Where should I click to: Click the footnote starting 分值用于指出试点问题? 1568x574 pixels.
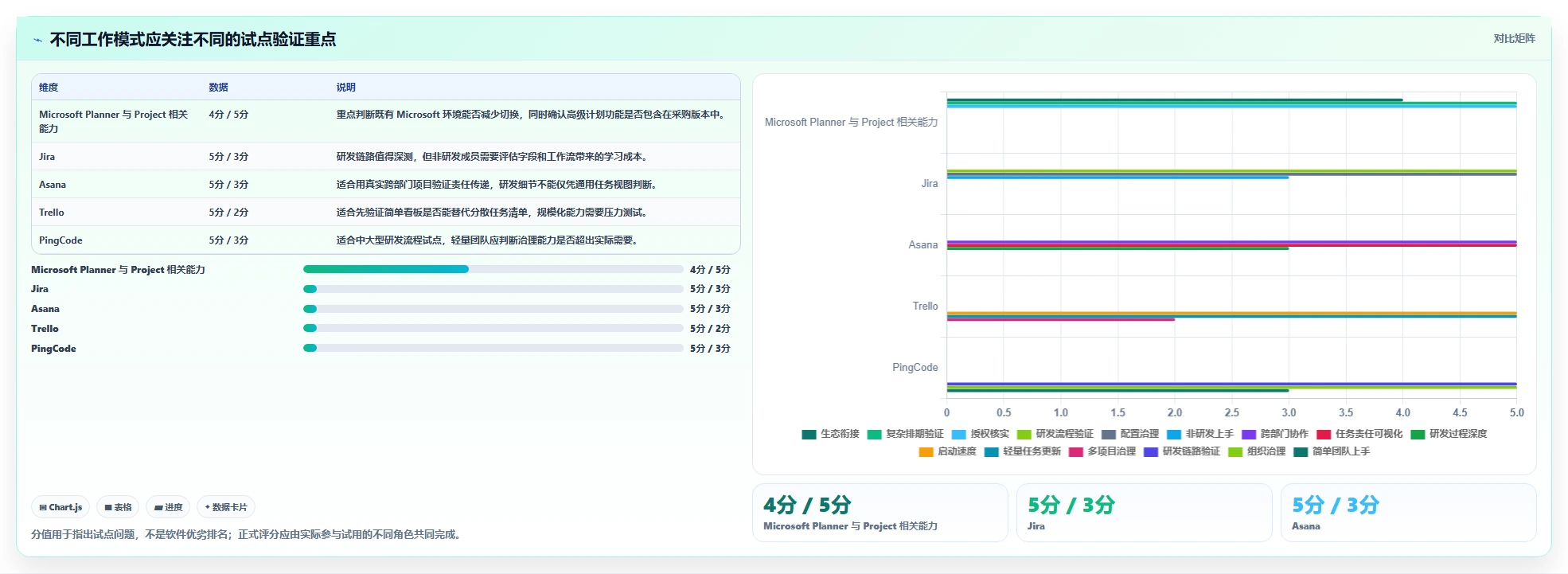click(x=246, y=535)
